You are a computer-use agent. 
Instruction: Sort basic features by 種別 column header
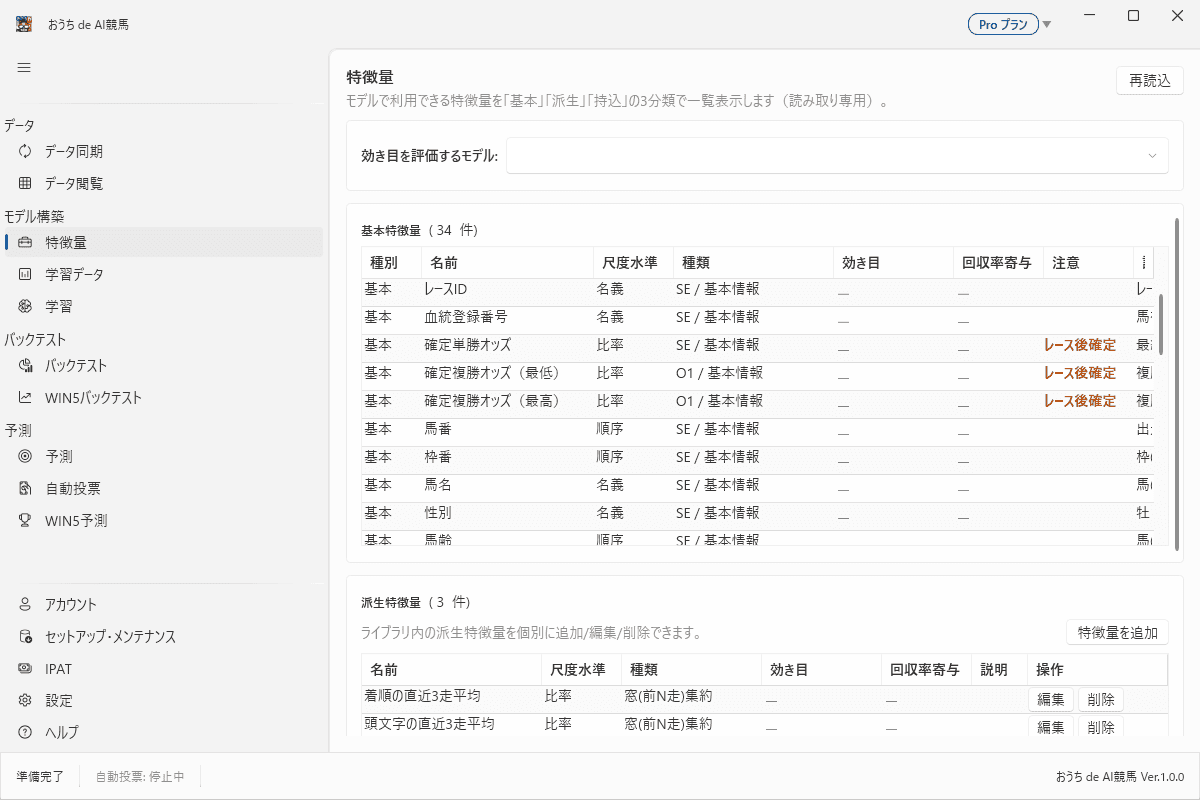click(391, 263)
